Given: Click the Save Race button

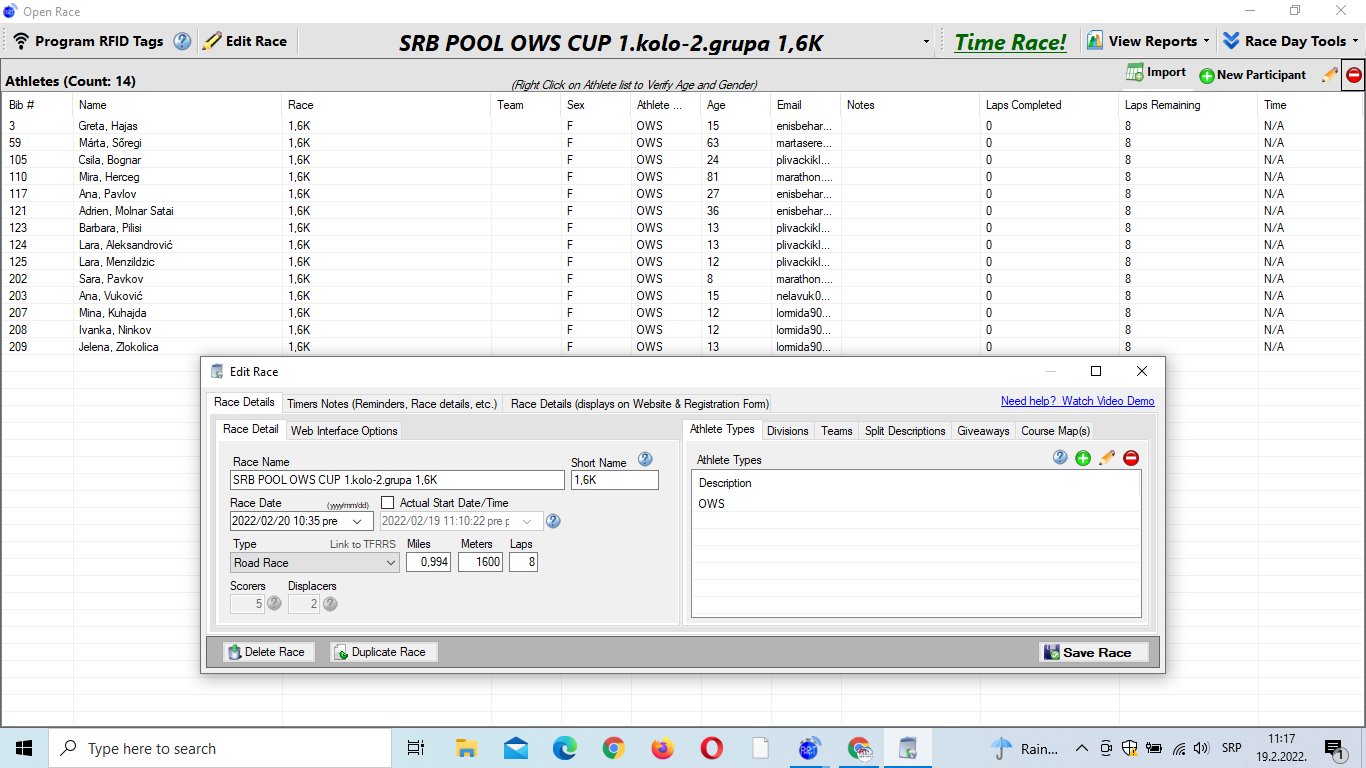Looking at the screenshot, I should click(1094, 652).
